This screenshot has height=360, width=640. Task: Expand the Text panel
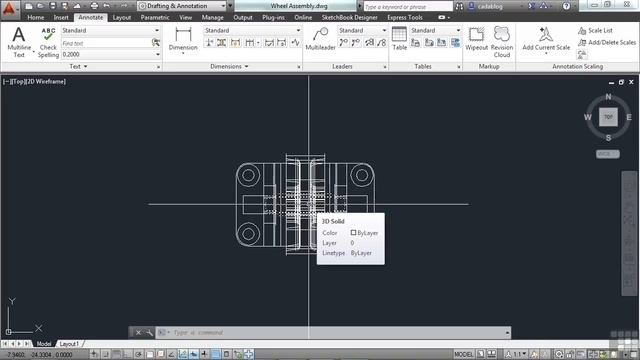click(78, 67)
